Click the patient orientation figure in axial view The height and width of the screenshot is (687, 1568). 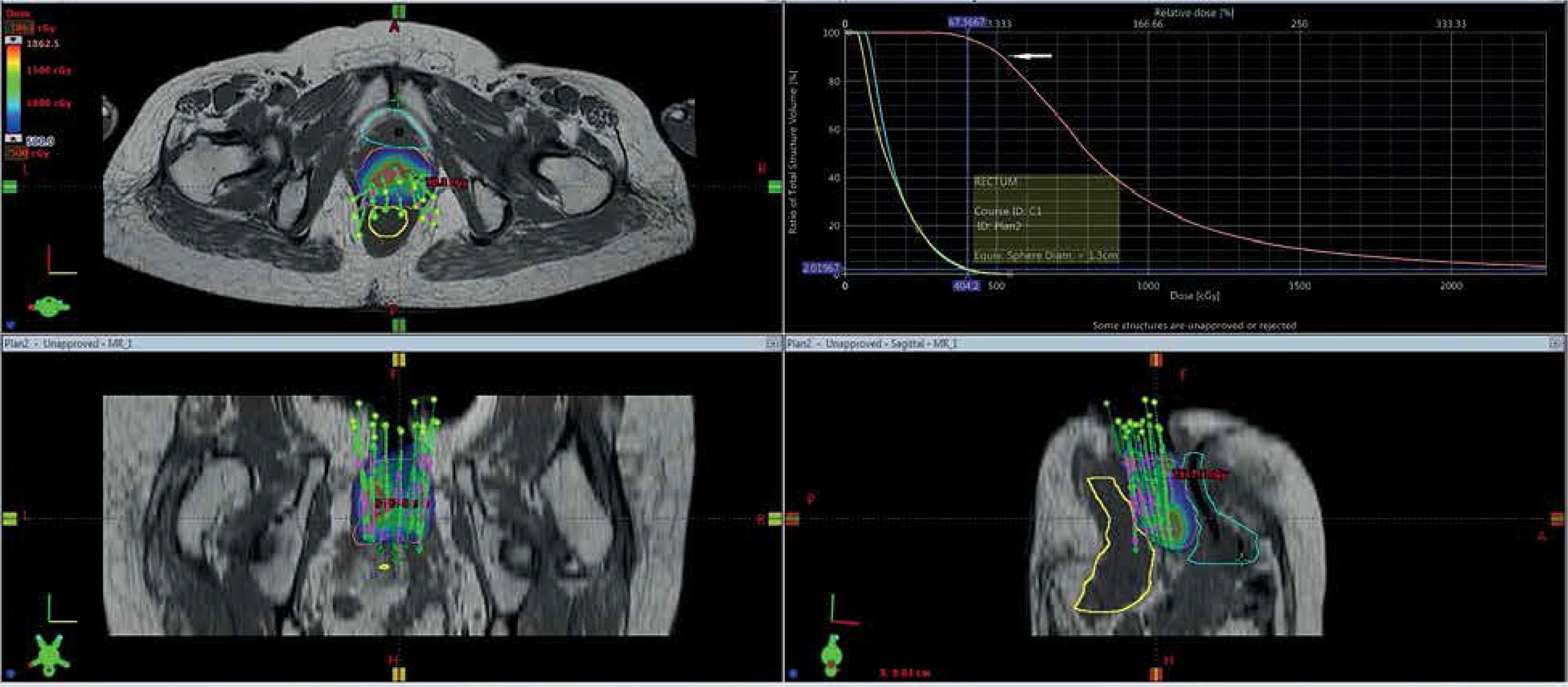(50, 307)
